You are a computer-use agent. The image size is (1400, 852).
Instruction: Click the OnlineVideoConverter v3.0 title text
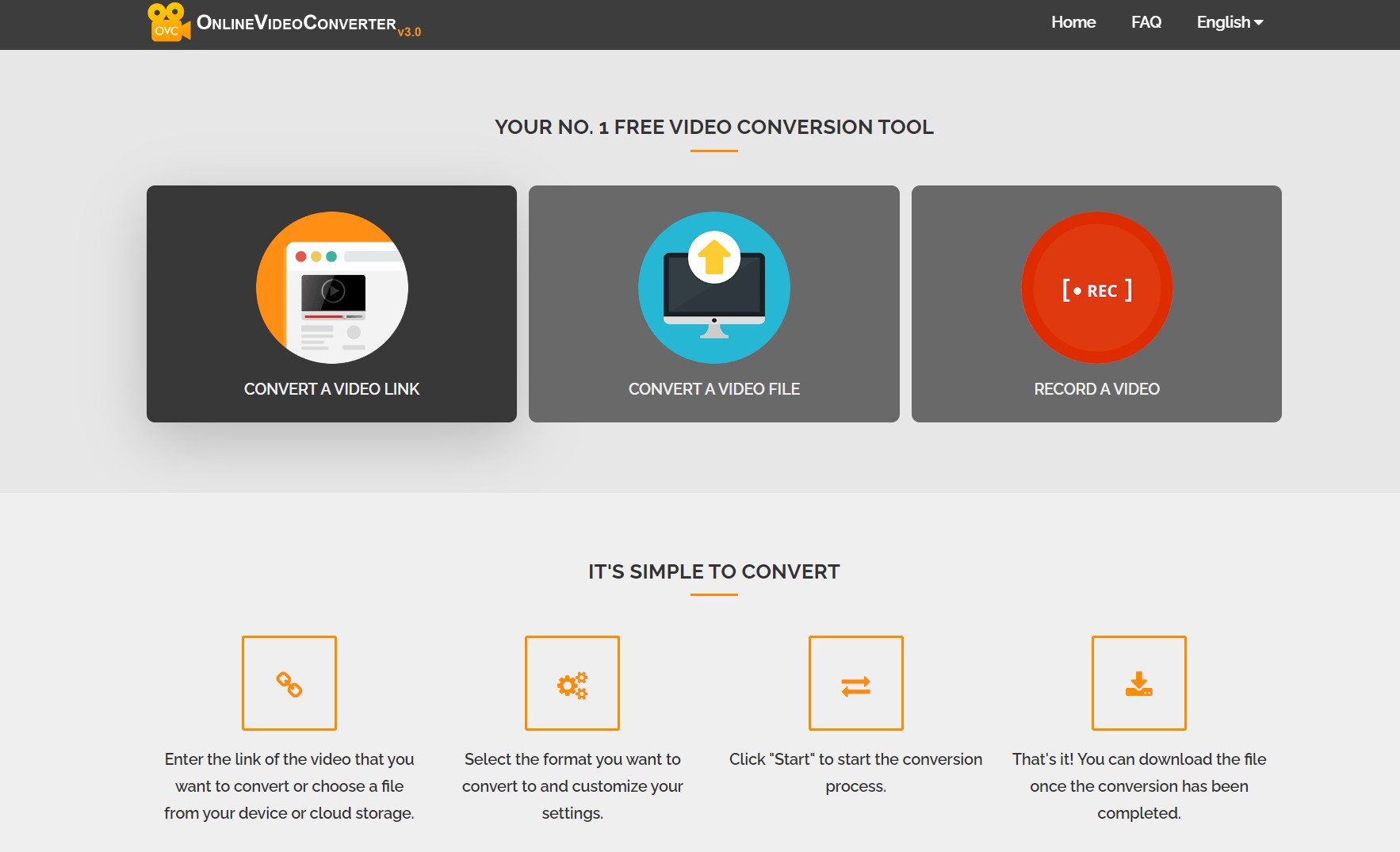[309, 24]
